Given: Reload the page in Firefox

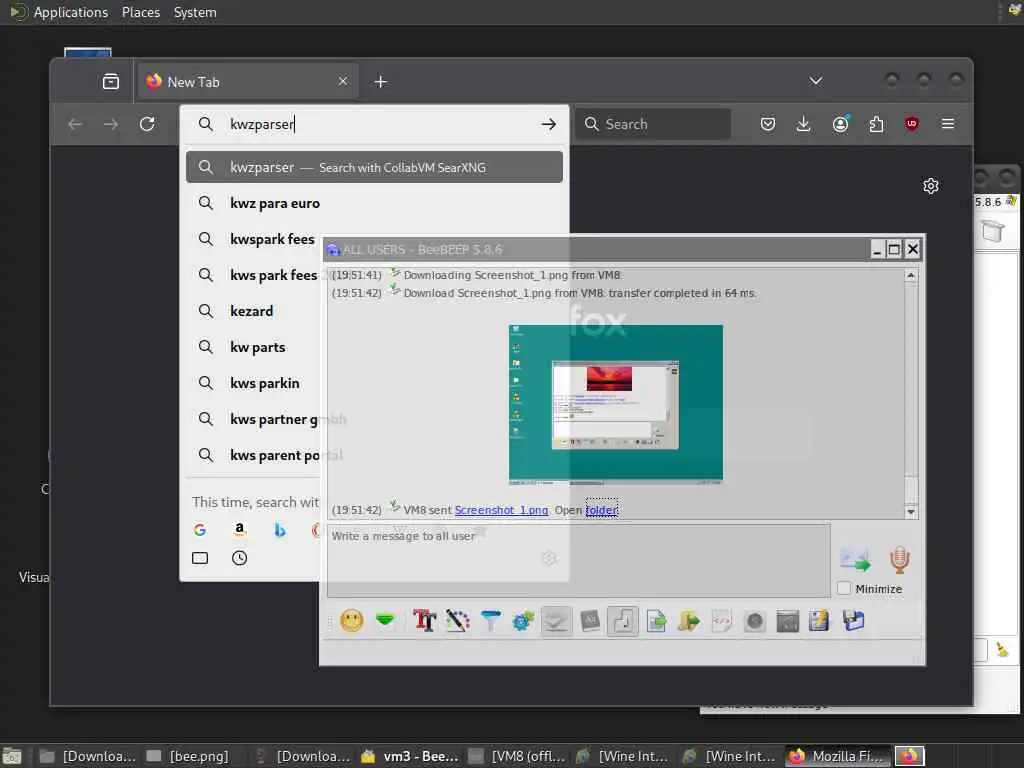Looking at the screenshot, I should pyautogui.click(x=147, y=124).
